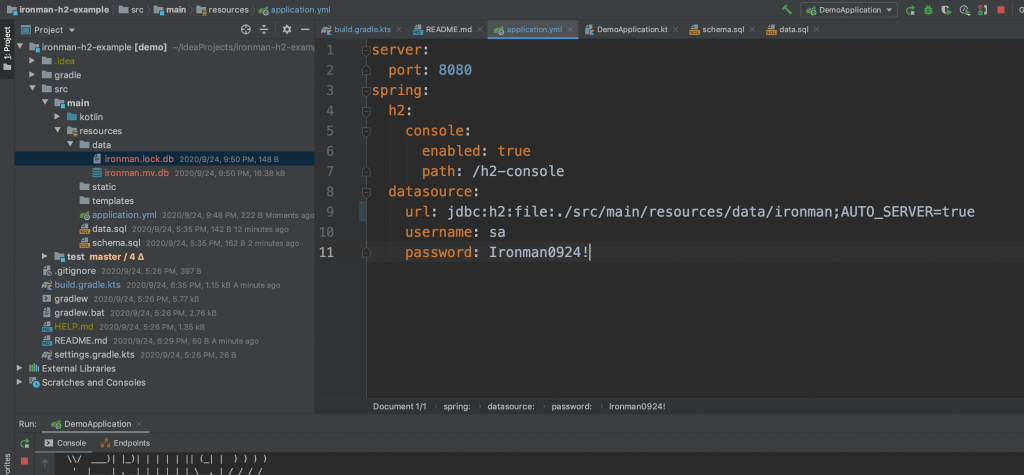The height and width of the screenshot is (475, 1024).
Task: Open the DemoApplication run configuration dropdown
Action: click(848, 10)
